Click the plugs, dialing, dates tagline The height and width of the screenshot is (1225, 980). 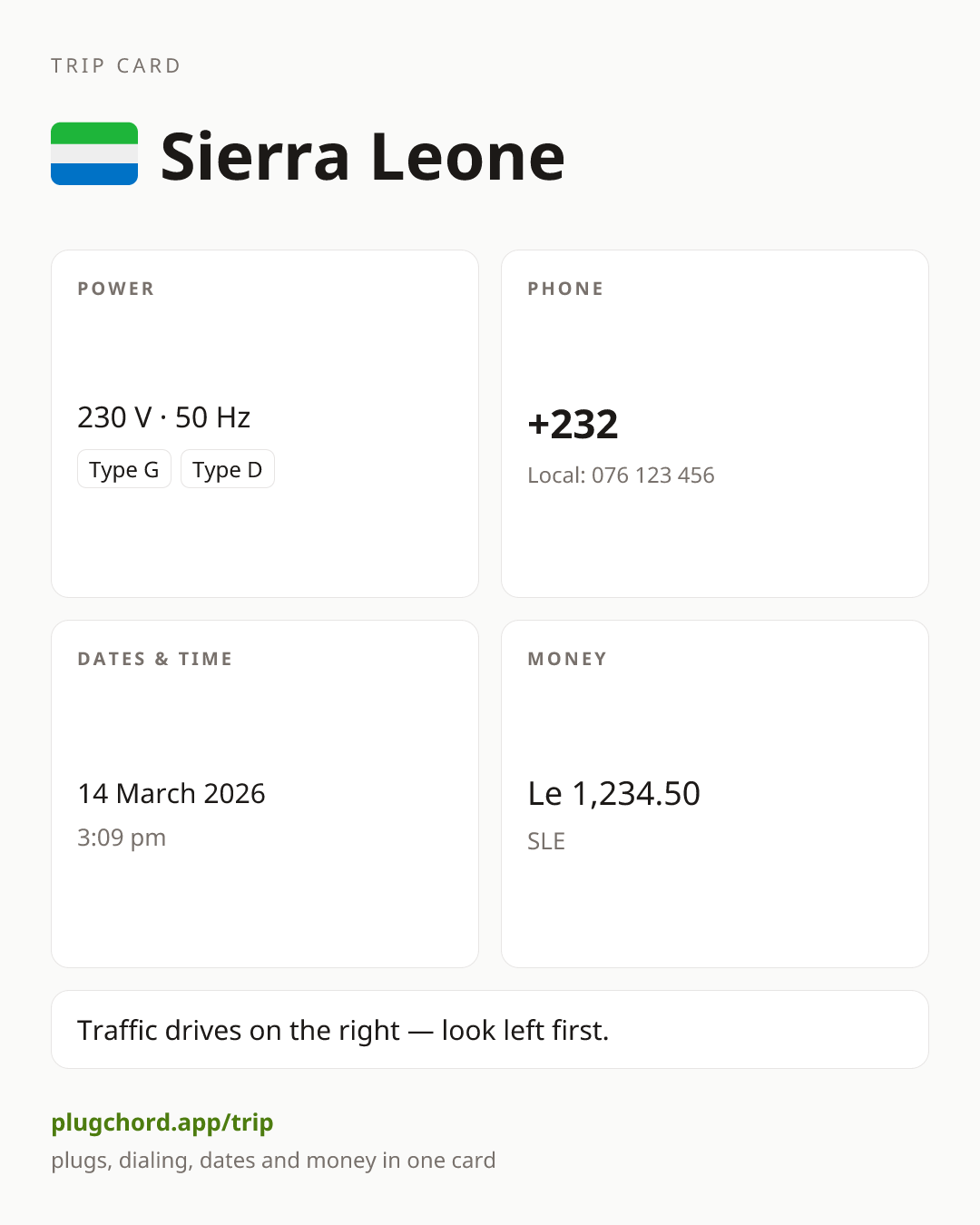[273, 1161]
